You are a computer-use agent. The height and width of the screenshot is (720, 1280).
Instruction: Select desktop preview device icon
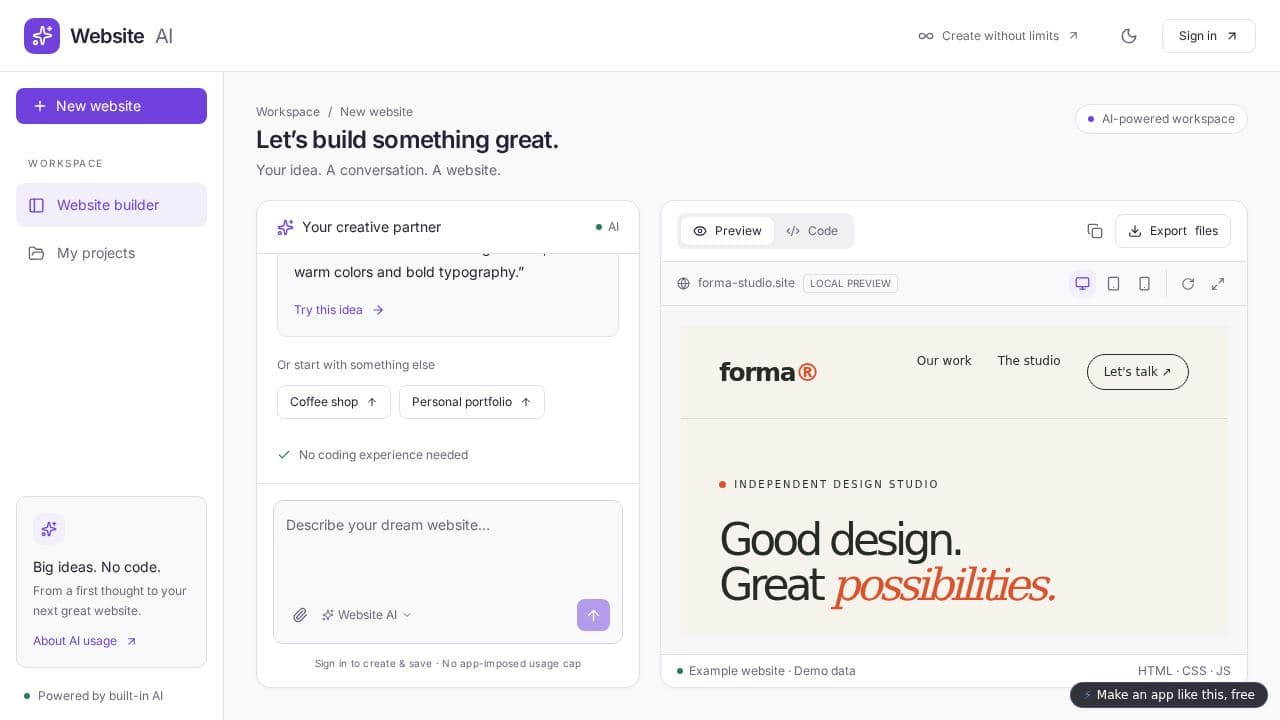(1082, 284)
